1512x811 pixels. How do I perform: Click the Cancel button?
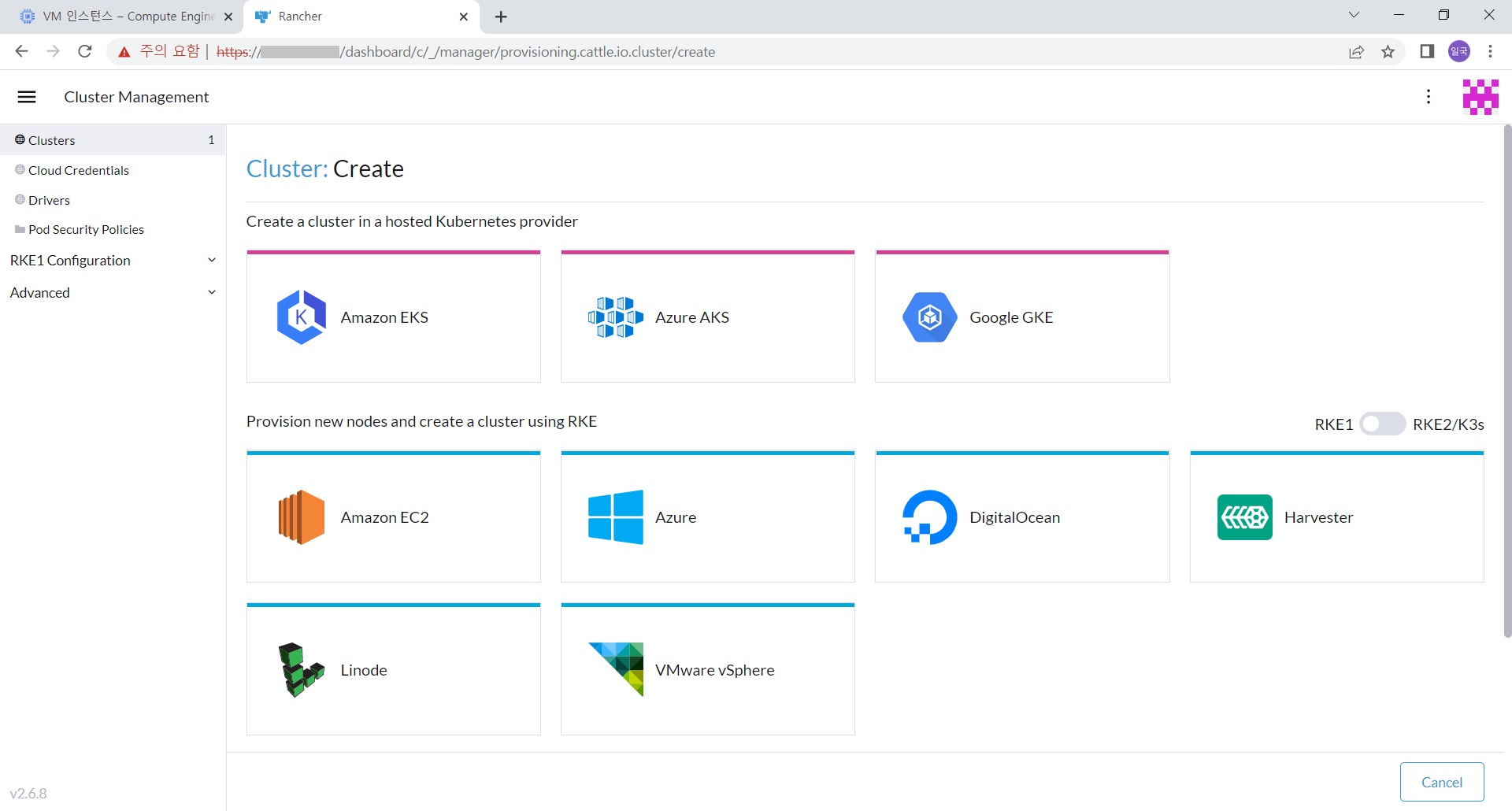(x=1442, y=782)
